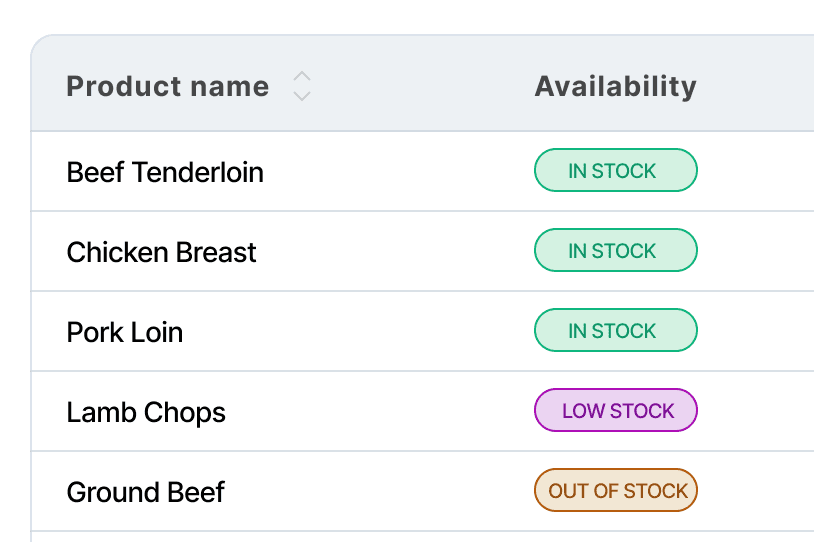Click the Product name column header
Screen dimensions: 814x542
tap(167, 87)
